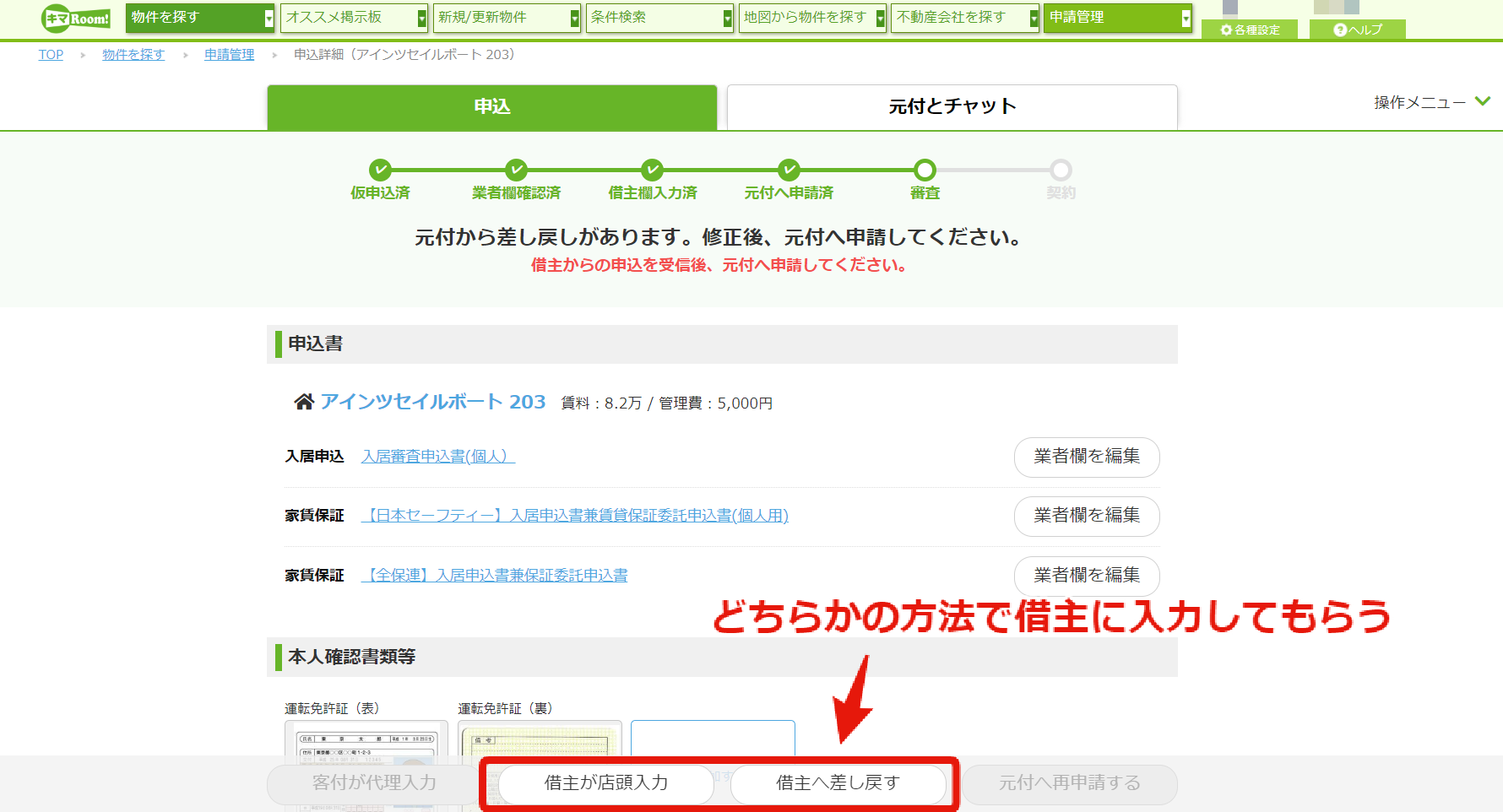Viewport: 1503px width, 812px height.
Task: Open the 全保連 guarantee application link
Action: click(x=494, y=575)
